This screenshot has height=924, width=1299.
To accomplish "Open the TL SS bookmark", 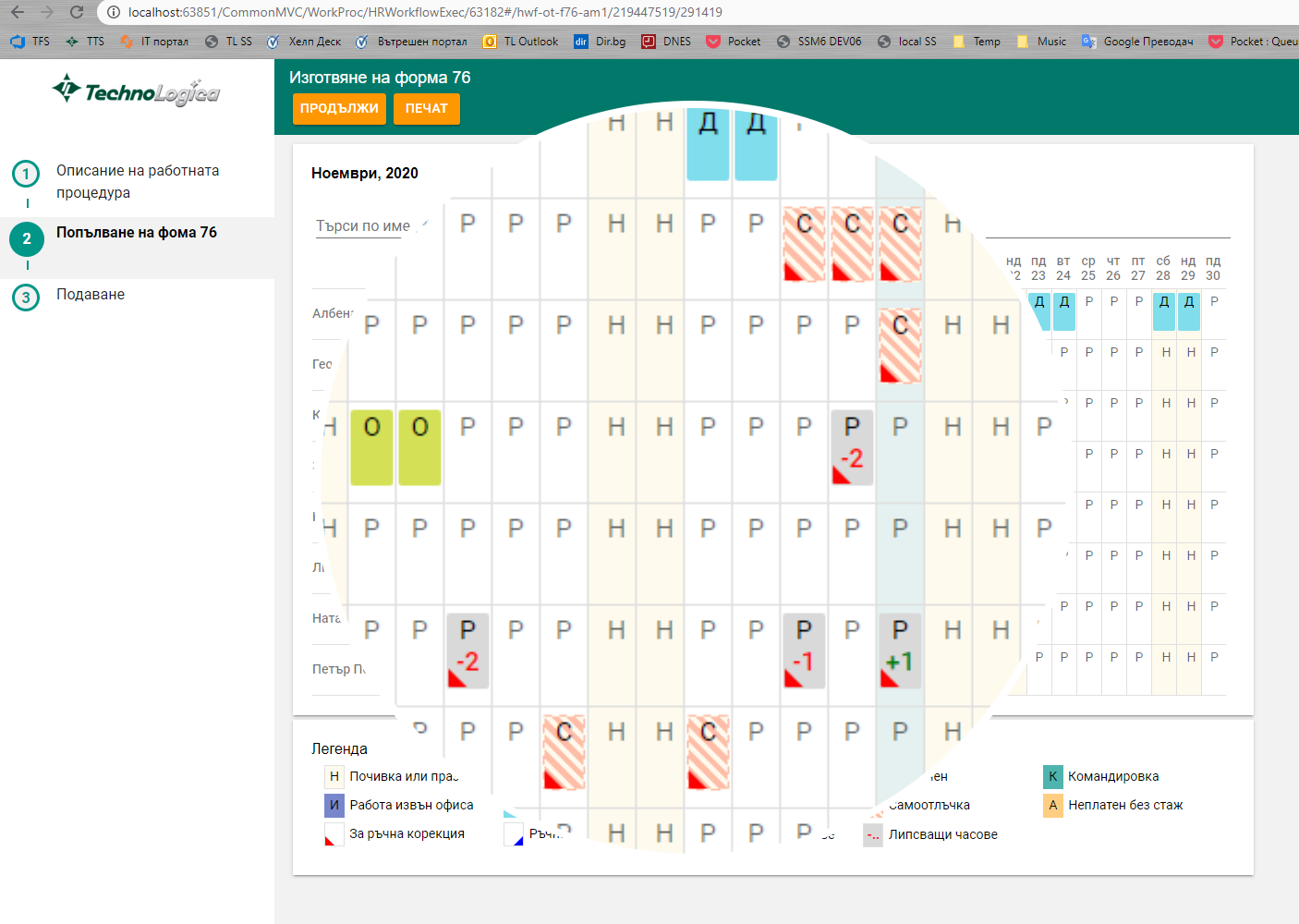I will [228, 42].
